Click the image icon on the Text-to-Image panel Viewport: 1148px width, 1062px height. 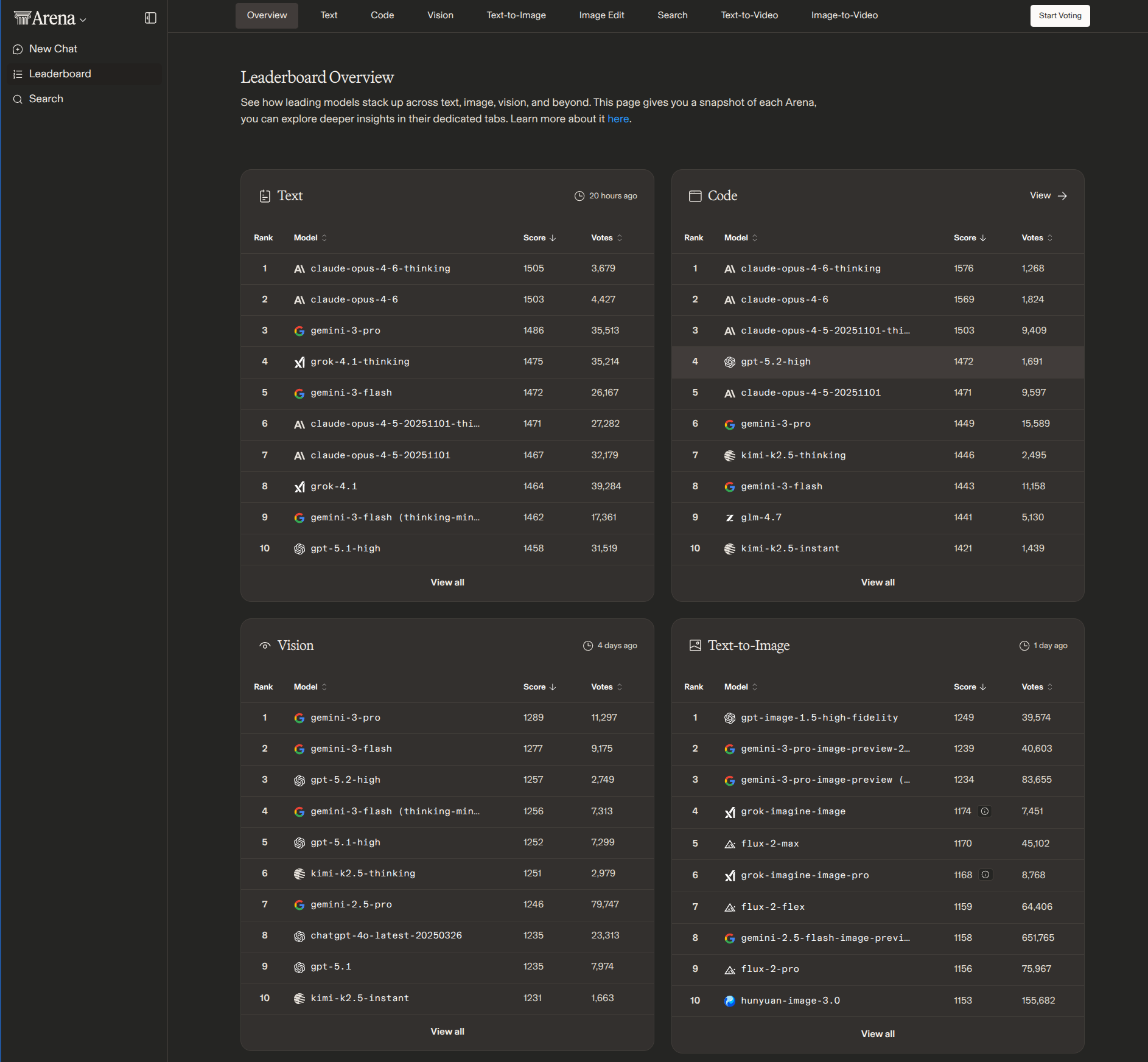[x=695, y=645]
